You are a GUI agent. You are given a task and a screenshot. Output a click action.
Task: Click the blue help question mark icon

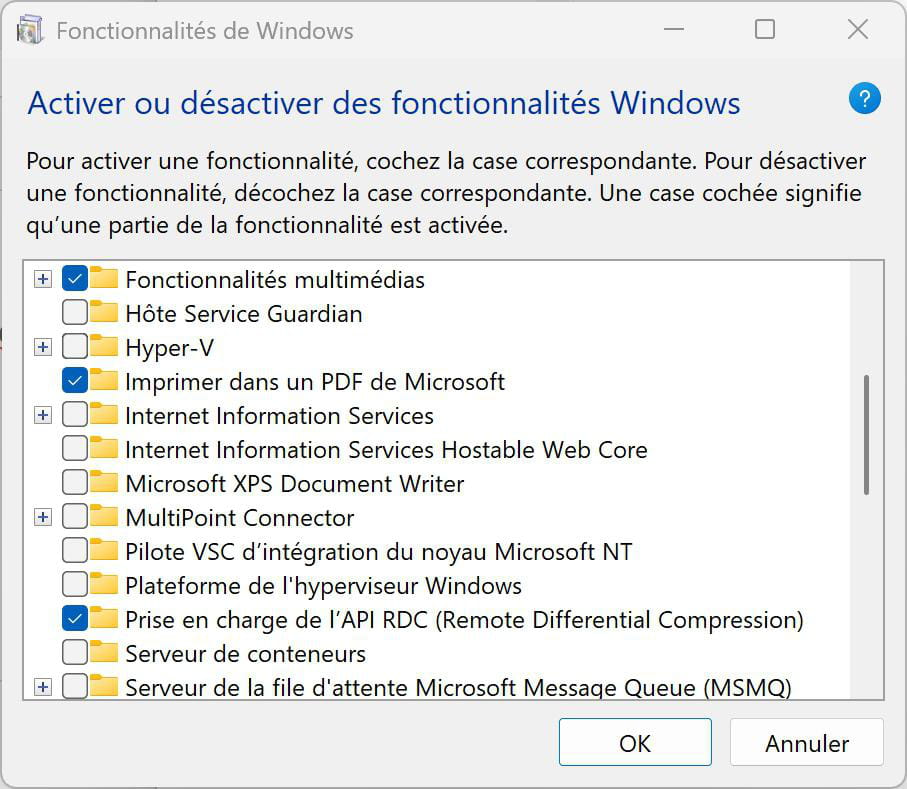pyautogui.click(x=864, y=99)
